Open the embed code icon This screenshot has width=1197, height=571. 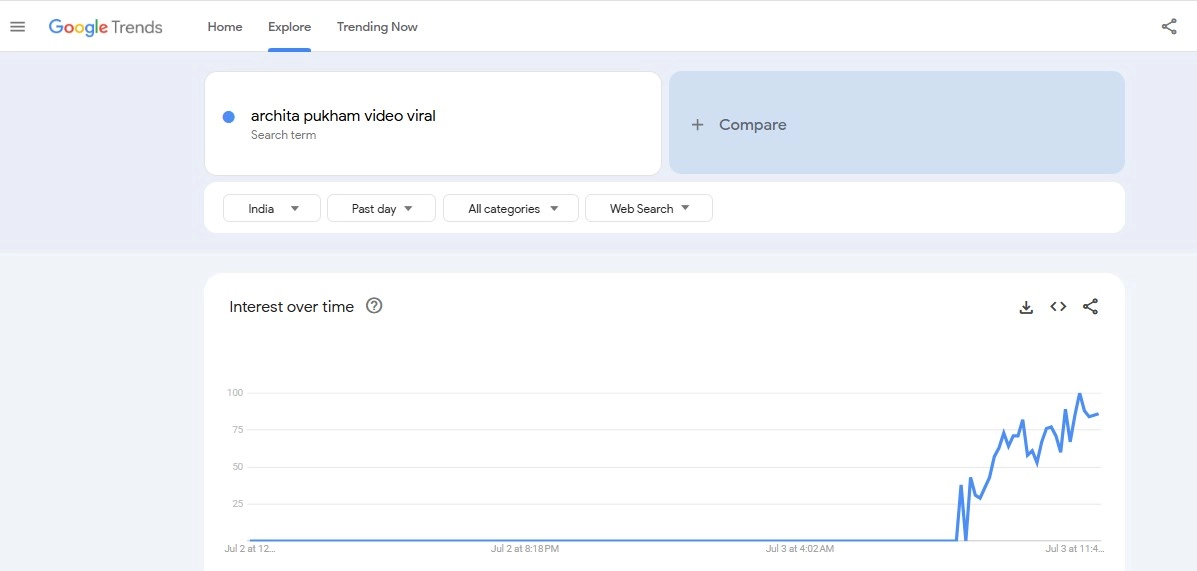coord(1058,307)
